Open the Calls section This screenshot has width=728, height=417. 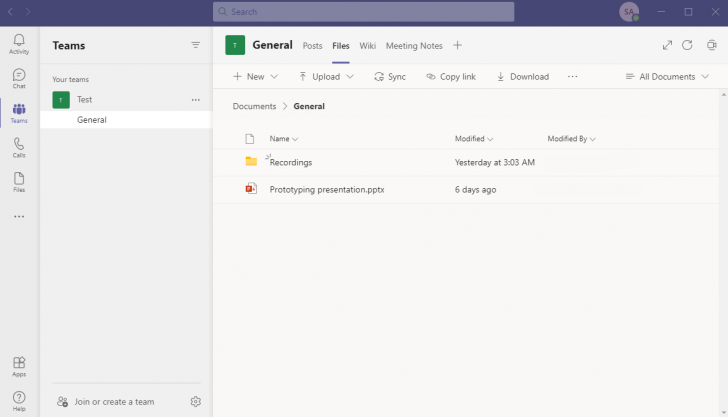coord(19,148)
